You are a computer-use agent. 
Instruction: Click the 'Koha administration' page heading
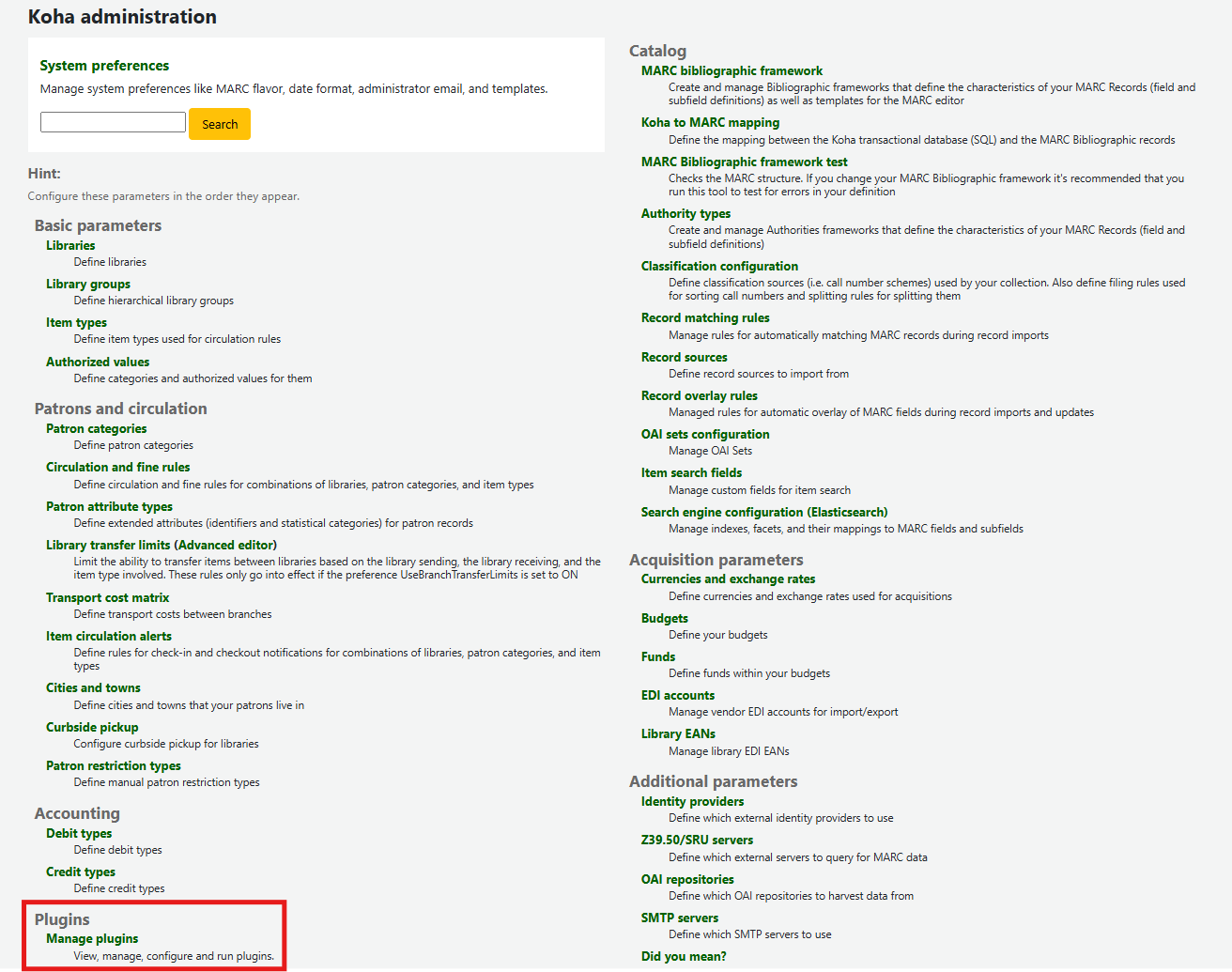(122, 17)
